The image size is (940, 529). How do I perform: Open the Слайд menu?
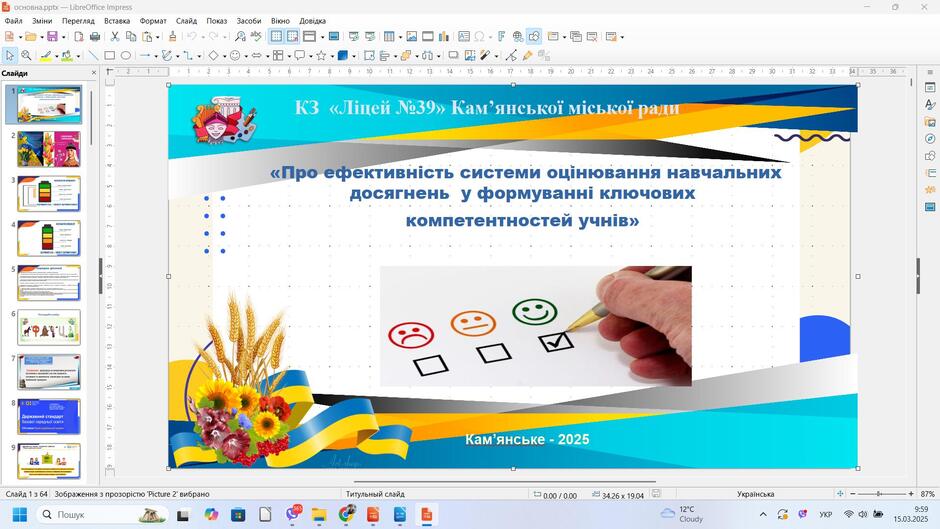[x=186, y=20]
